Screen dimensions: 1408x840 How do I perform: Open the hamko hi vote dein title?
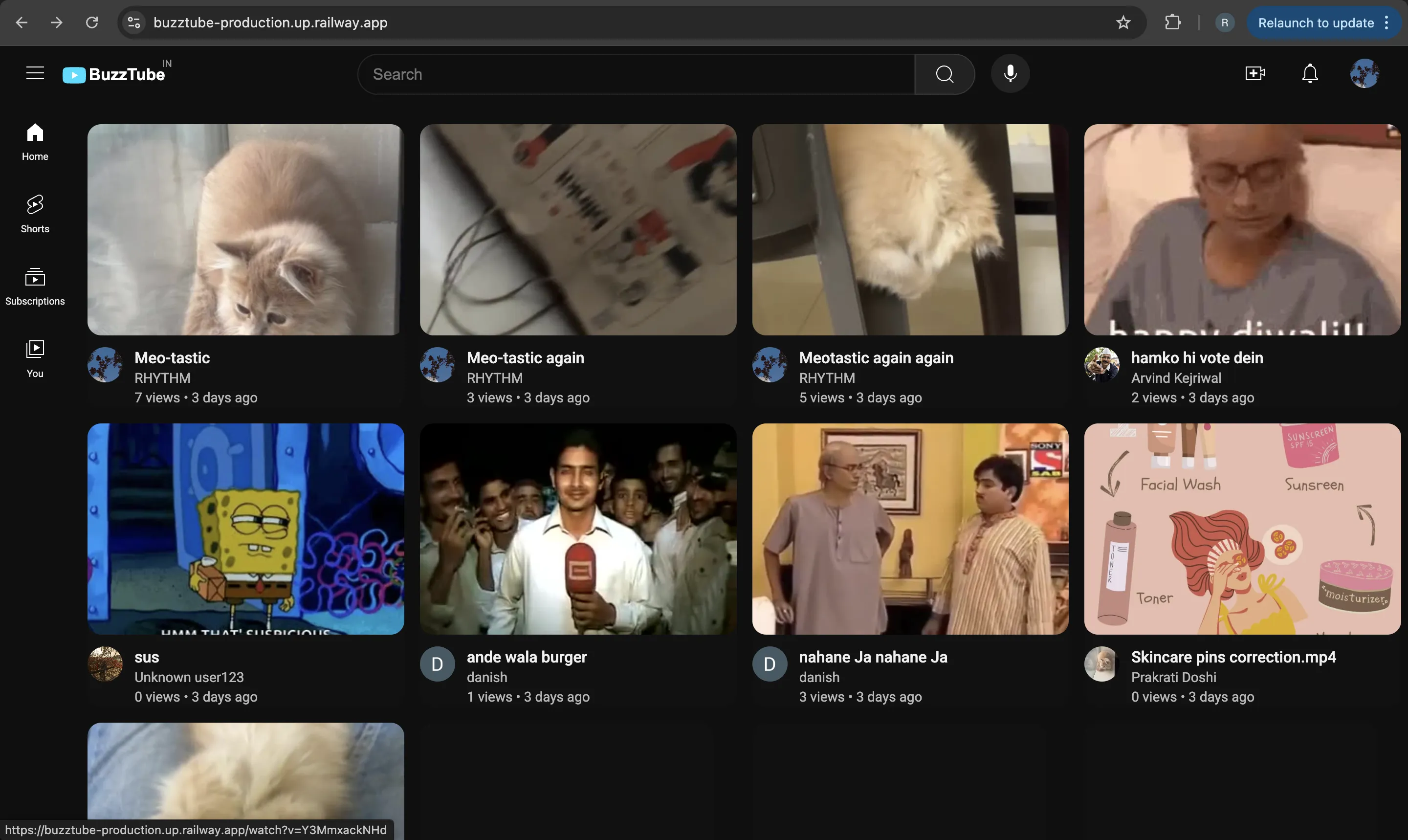point(1196,358)
